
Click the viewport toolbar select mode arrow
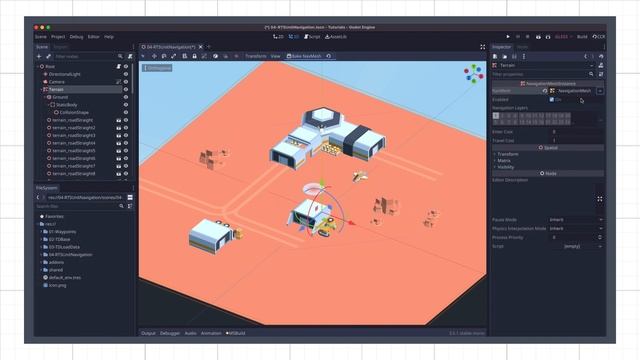143,56
